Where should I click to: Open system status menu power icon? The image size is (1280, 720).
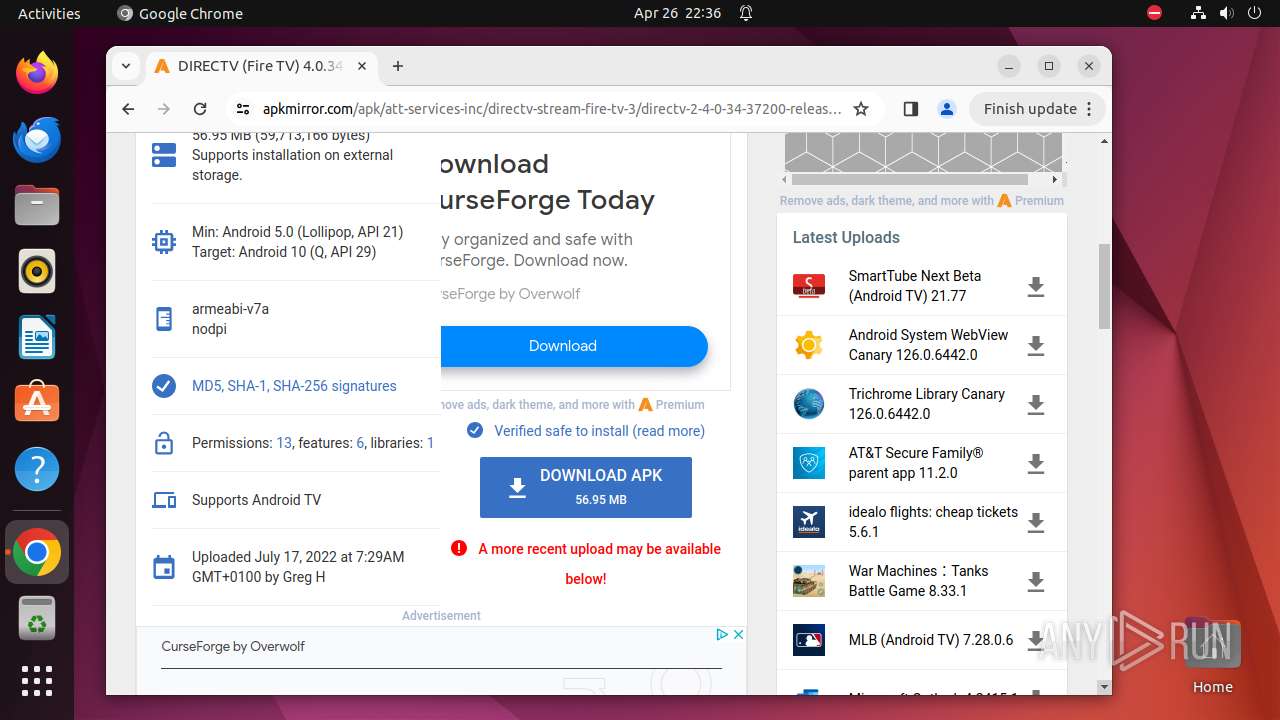pos(1254,13)
